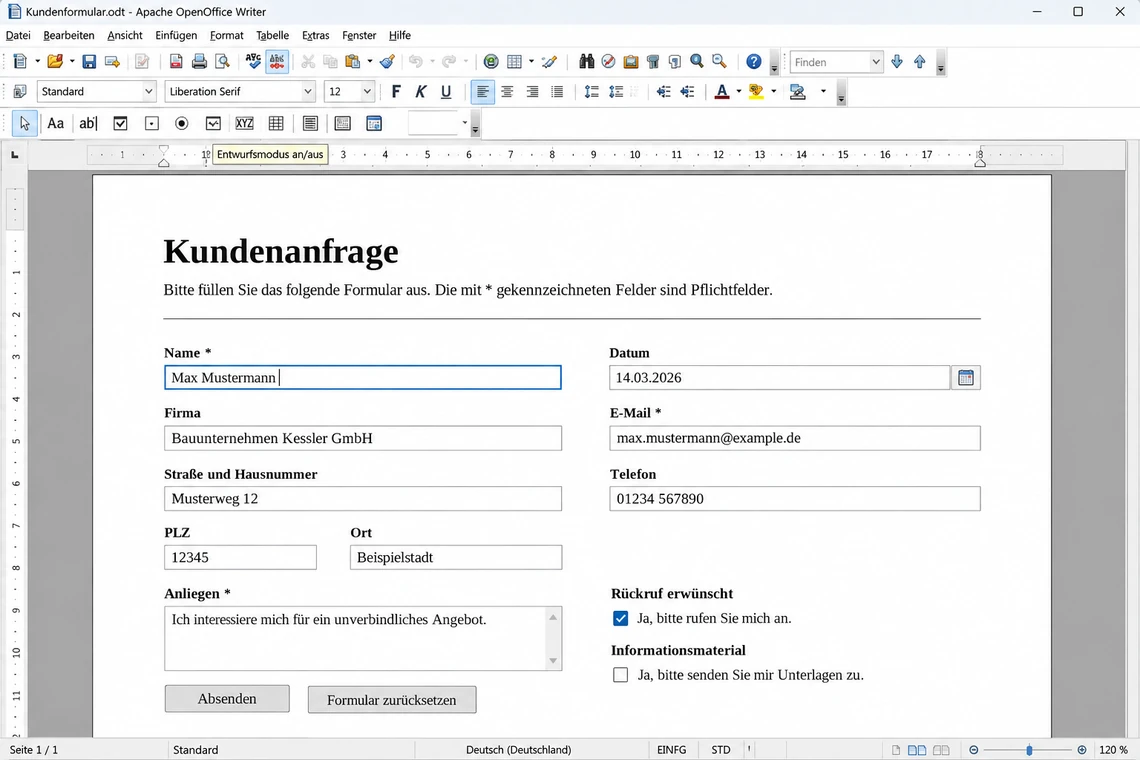
Task: Click the E-Mail input field
Action: pos(795,438)
